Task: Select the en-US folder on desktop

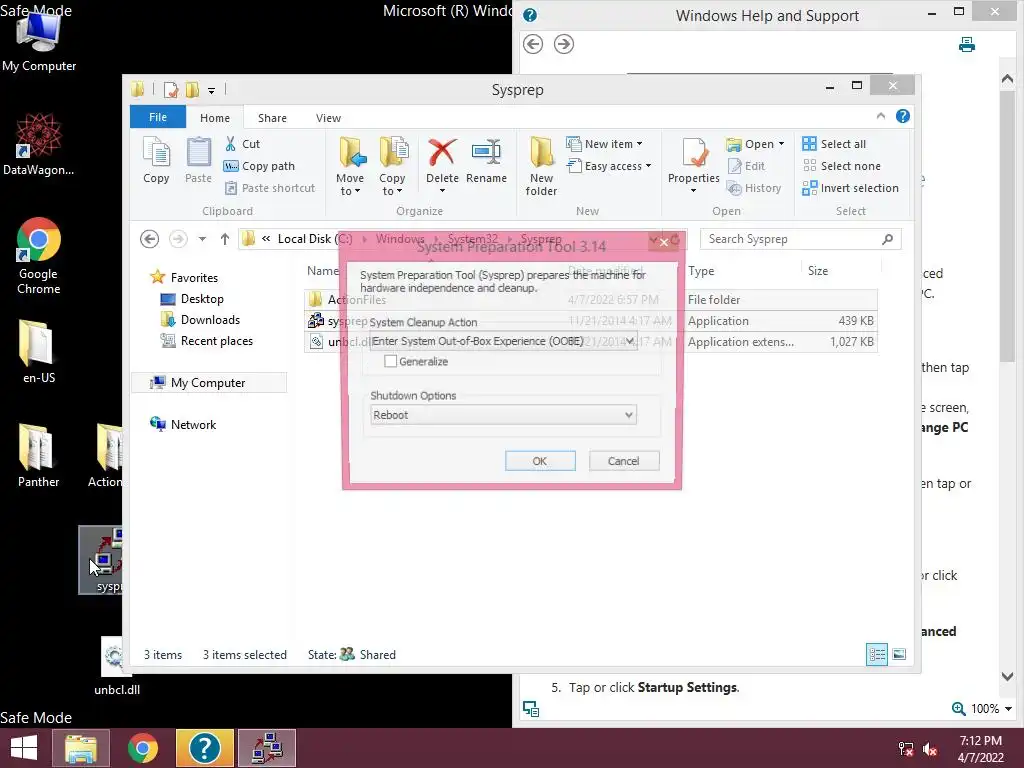Action: pos(39,351)
